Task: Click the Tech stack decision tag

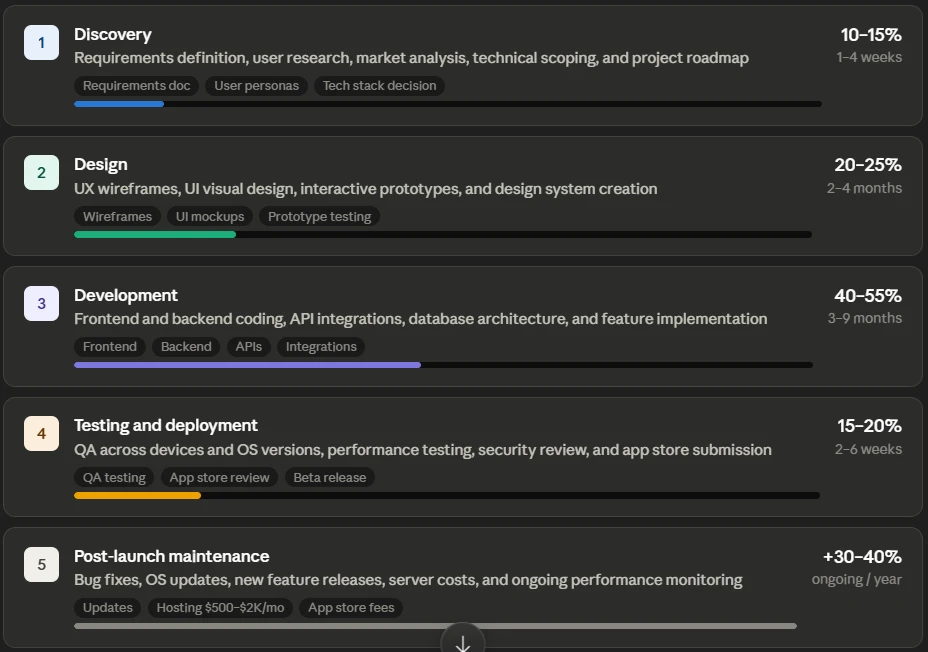Action: coord(379,86)
